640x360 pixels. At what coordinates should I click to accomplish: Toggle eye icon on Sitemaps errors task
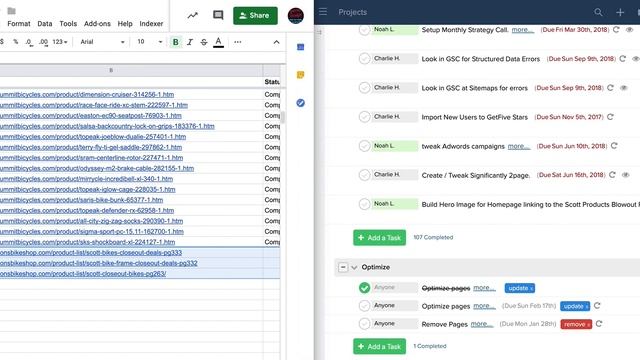[x=624, y=88]
